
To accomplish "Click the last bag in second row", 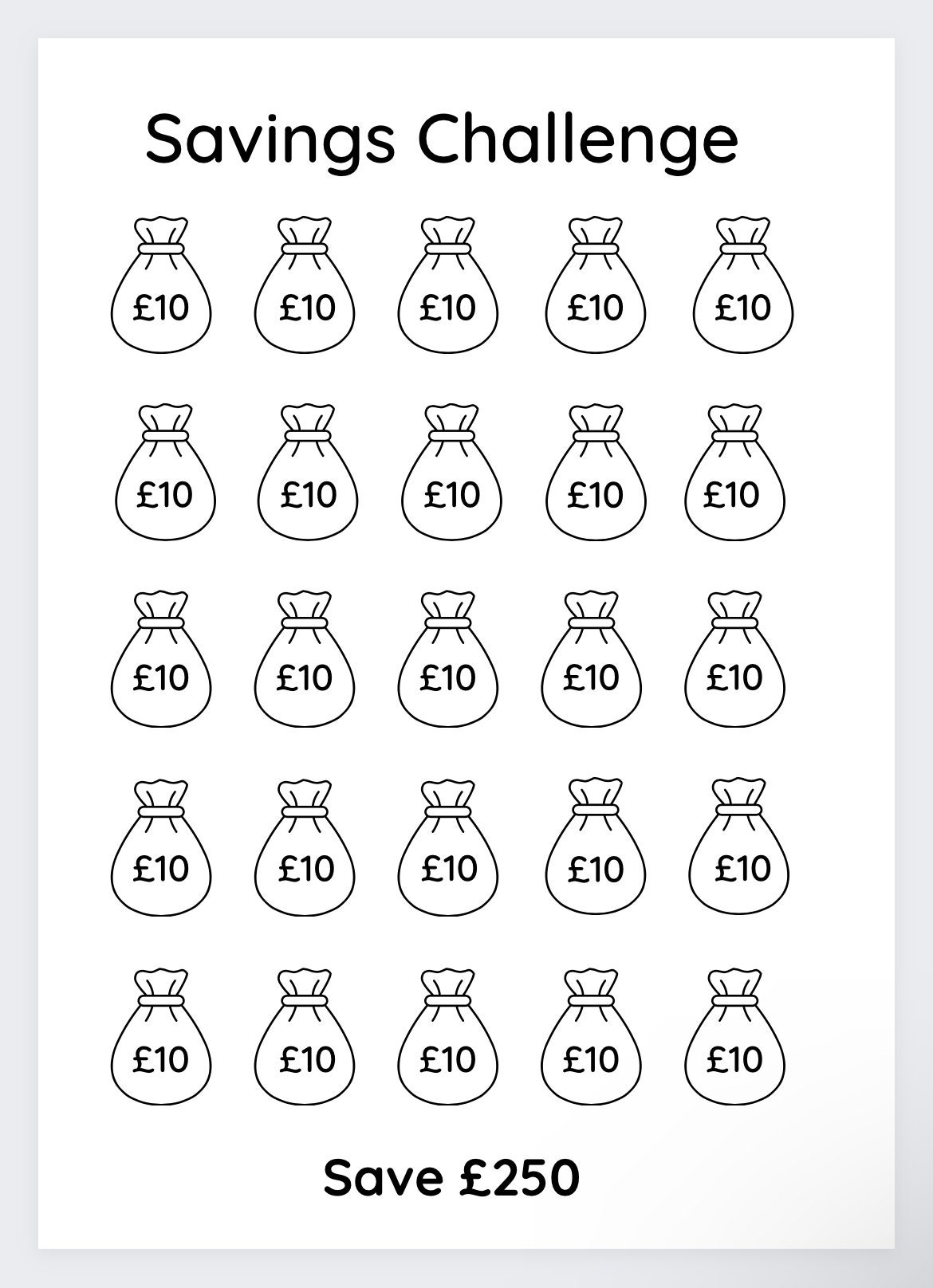I will (x=735, y=473).
